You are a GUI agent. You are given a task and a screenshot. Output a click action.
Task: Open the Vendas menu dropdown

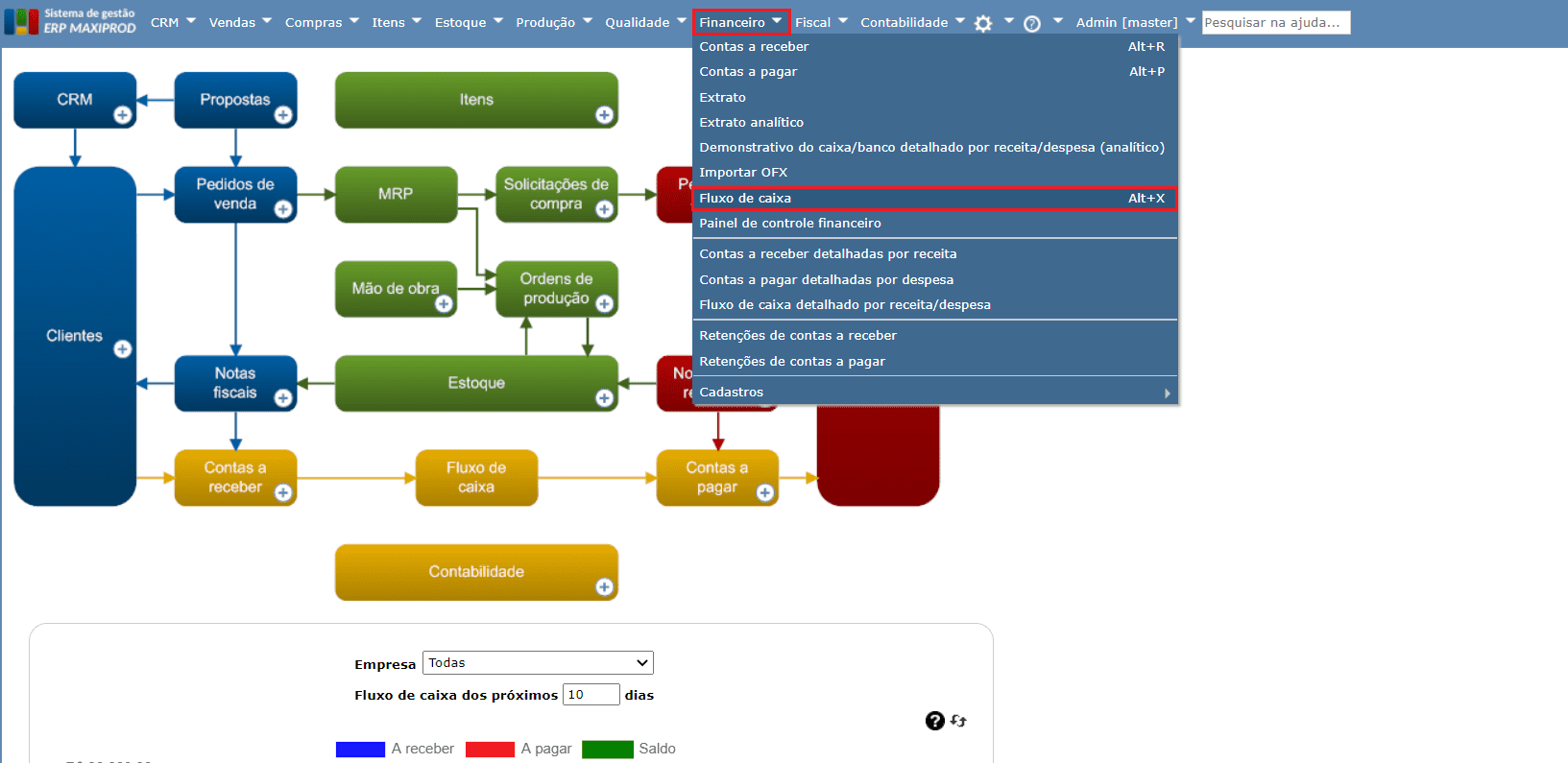click(x=240, y=22)
